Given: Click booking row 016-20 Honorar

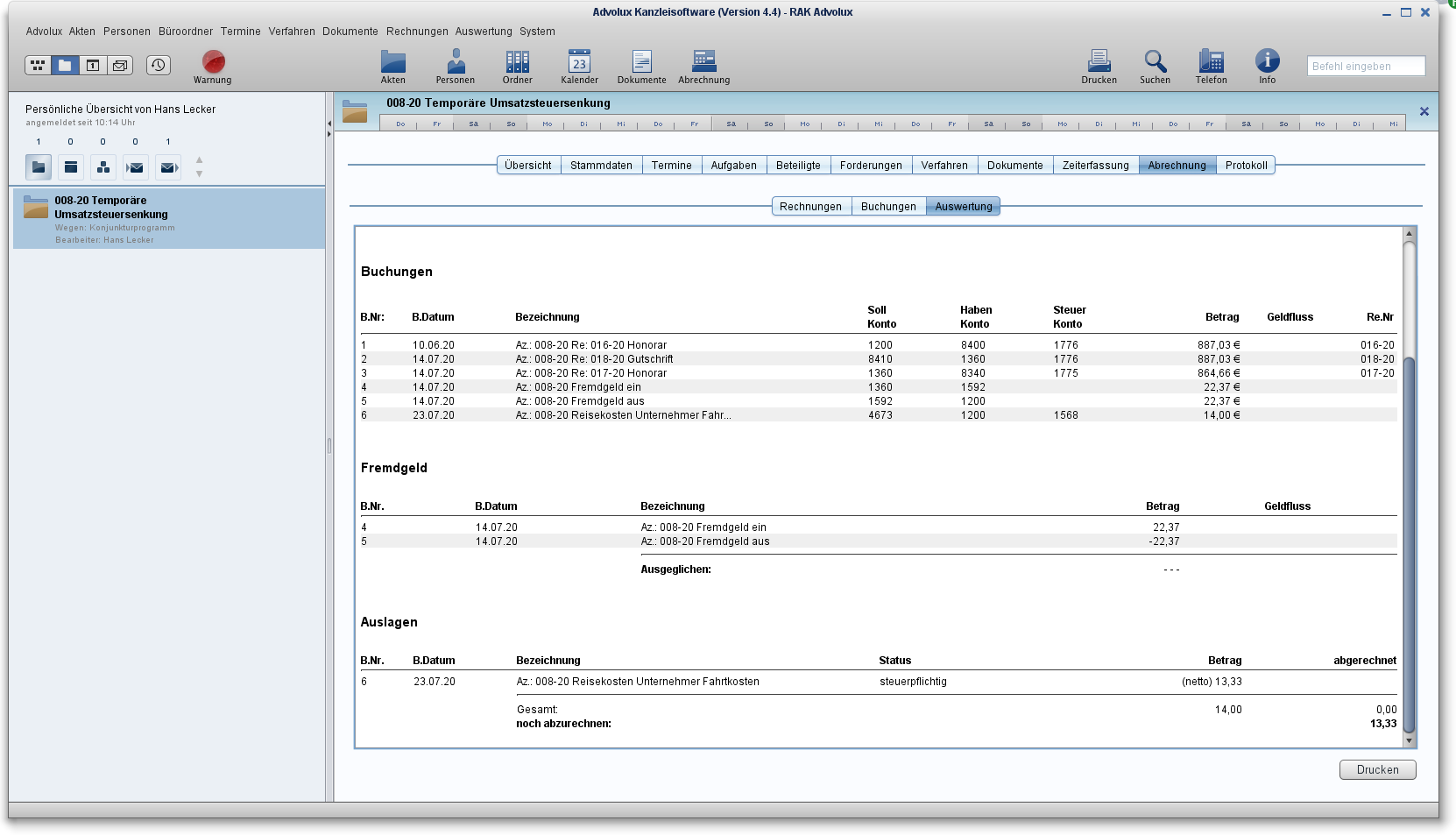Looking at the screenshot, I should click(878, 345).
